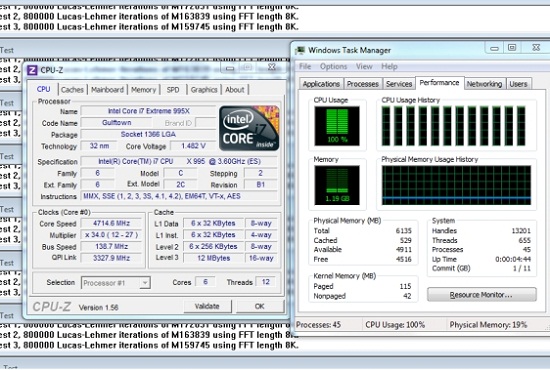The image size is (550, 370).
Task: Click the CPU Usage: 100% status bar entry
Action: click(395, 325)
